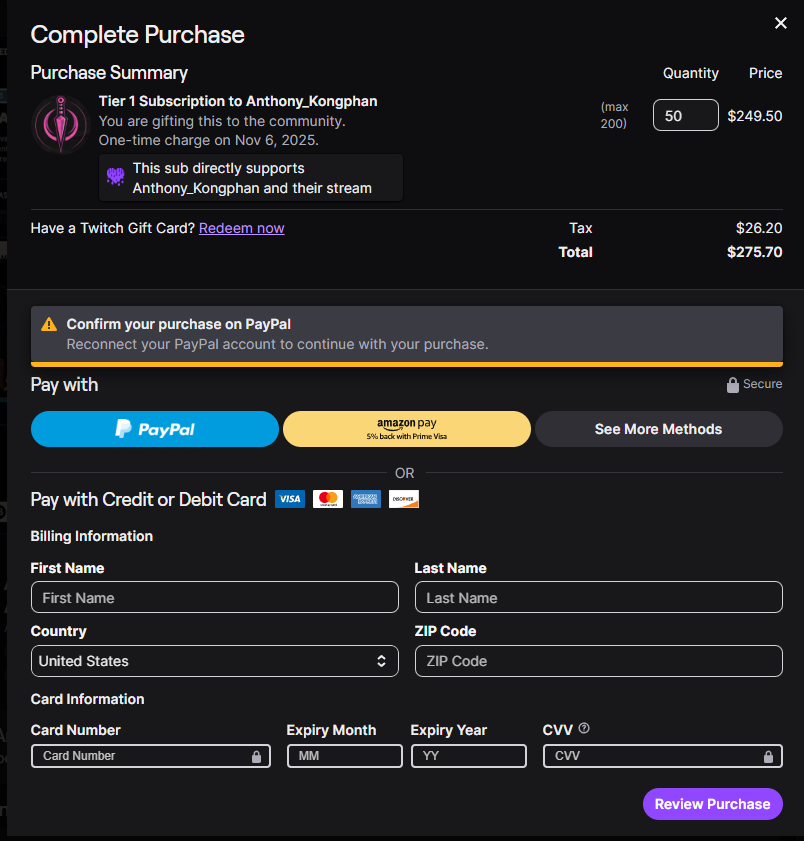
Task: Click the total amount $275.70
Action: [x=754, y=252]
